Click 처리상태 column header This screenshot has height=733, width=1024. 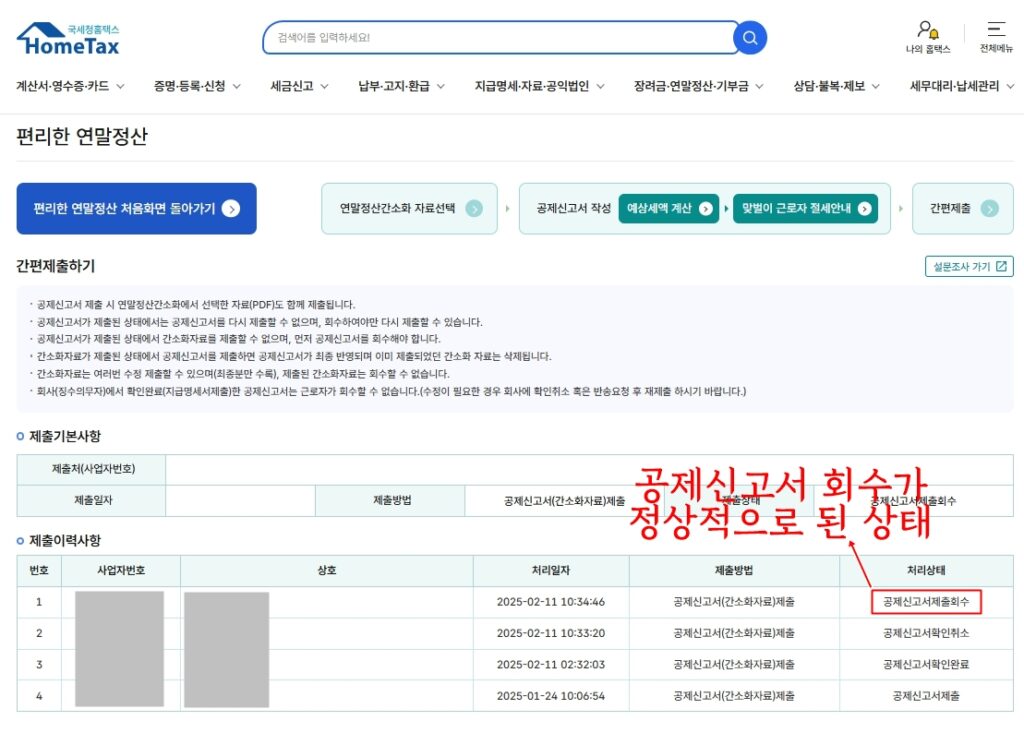pyautogui.click(x=926, y=570)
